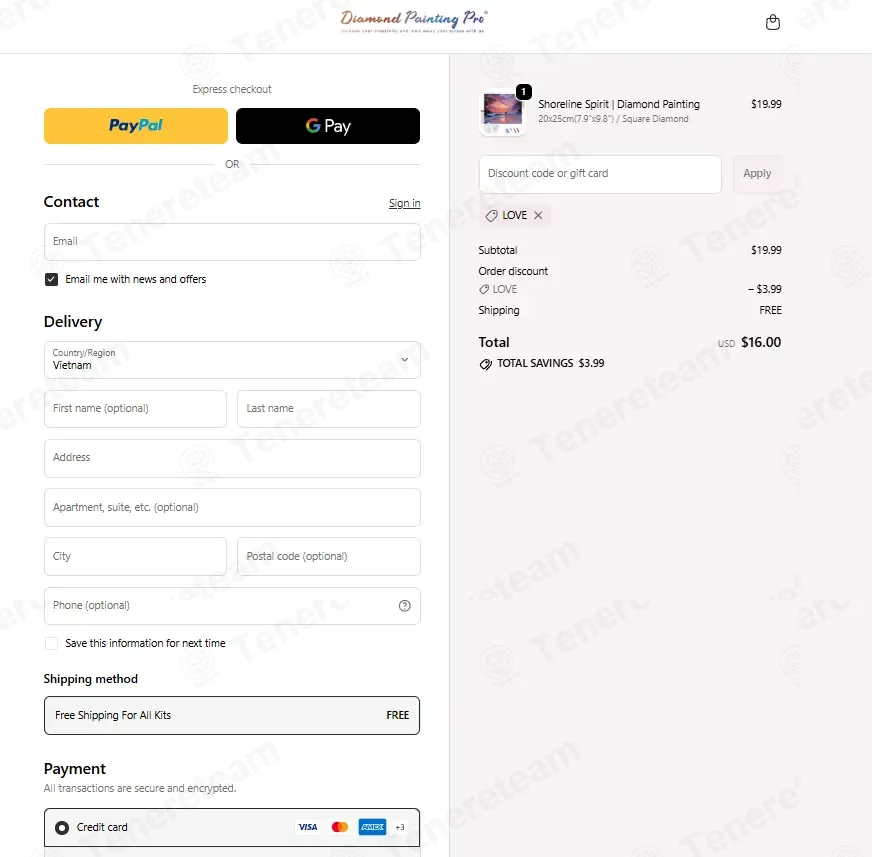Pay with the PayPal express button
872x857 pixels.
pos(136,126)
